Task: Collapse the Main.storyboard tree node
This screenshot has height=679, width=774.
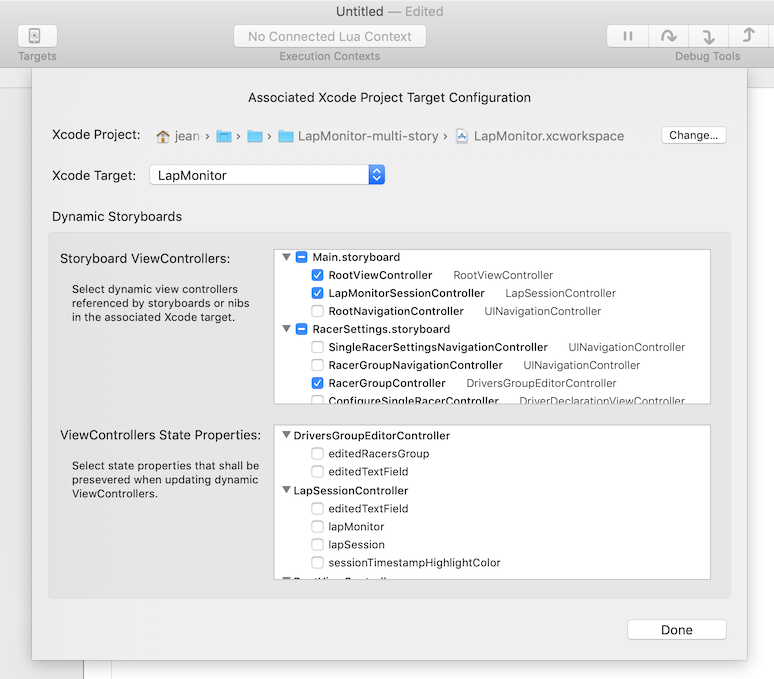Action: 286,257
